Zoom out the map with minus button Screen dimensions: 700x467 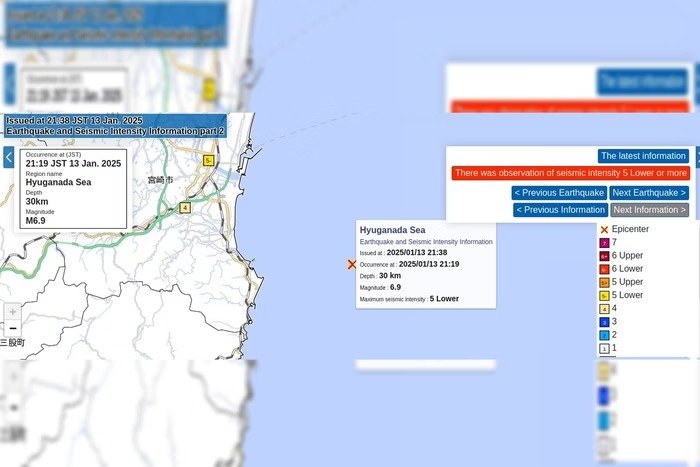12,328
